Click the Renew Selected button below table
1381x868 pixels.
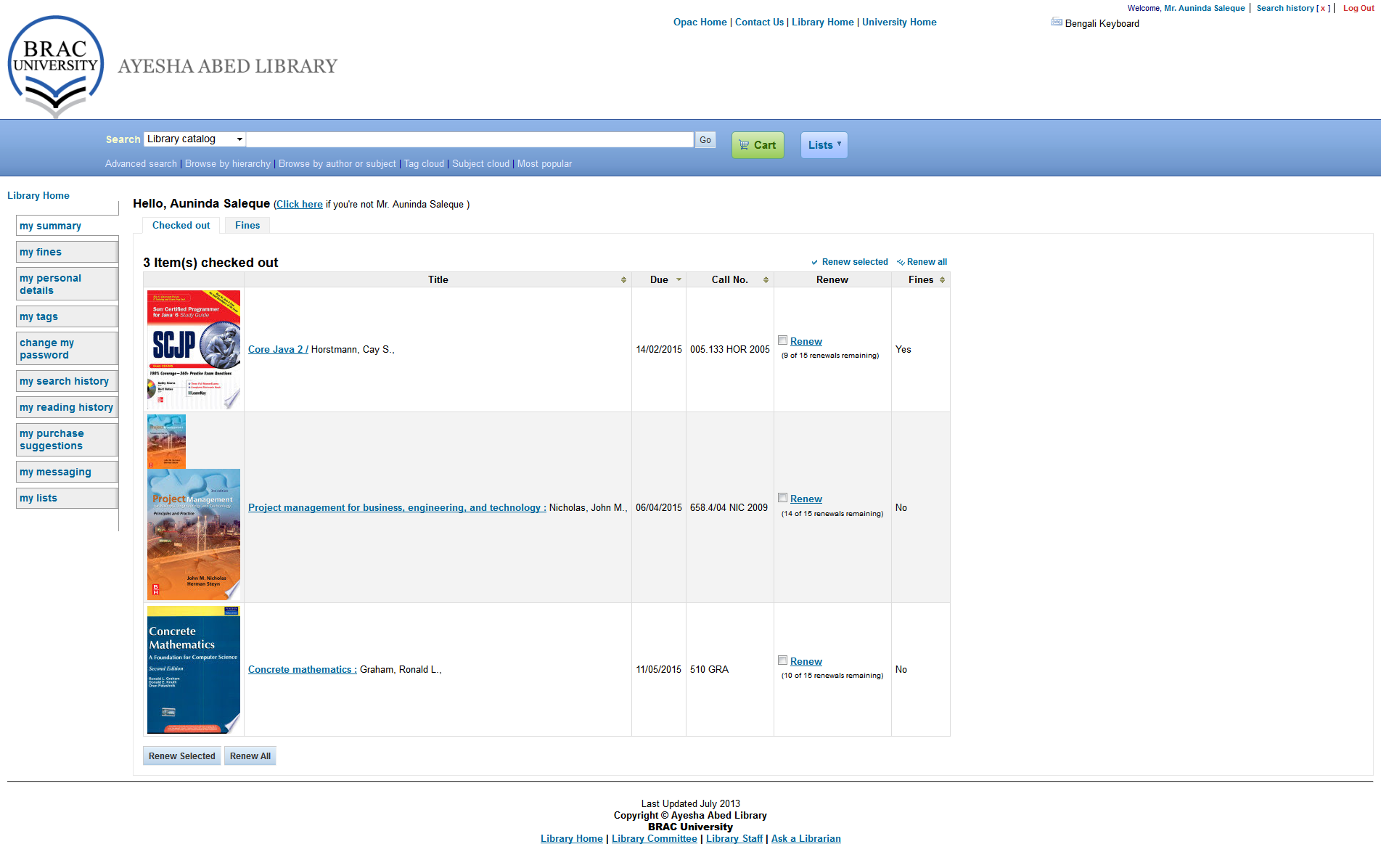[182, 756]
